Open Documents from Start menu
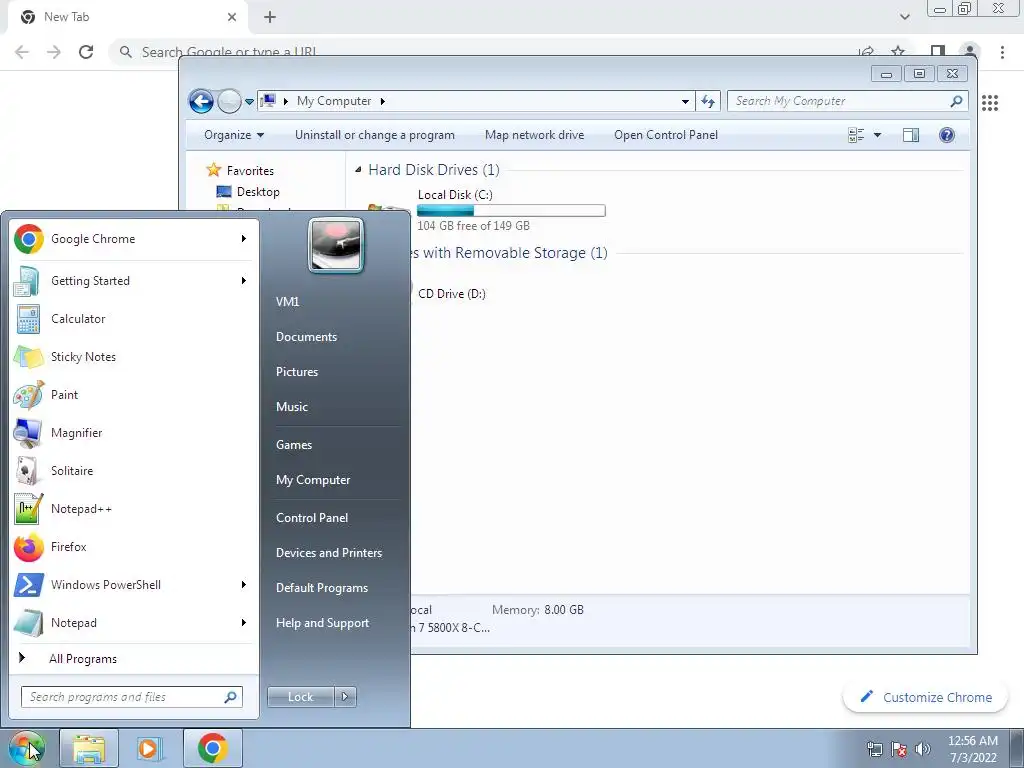 click(334, 337)
